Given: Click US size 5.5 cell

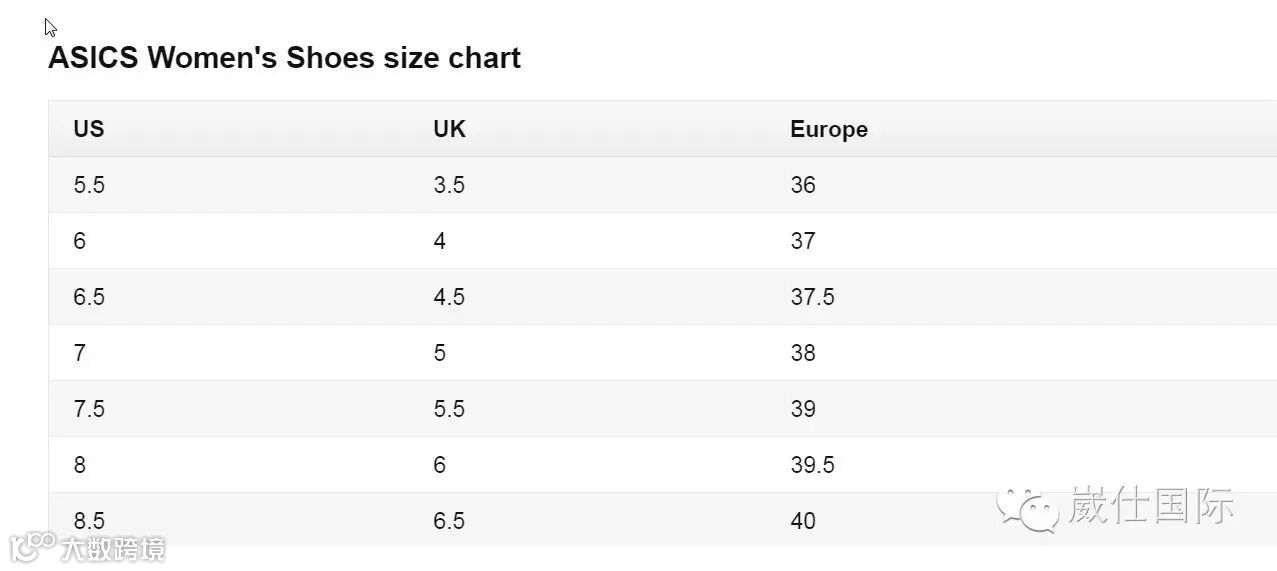Looking at the screenshot, I should pyautogui.click(x=89, y=185).
